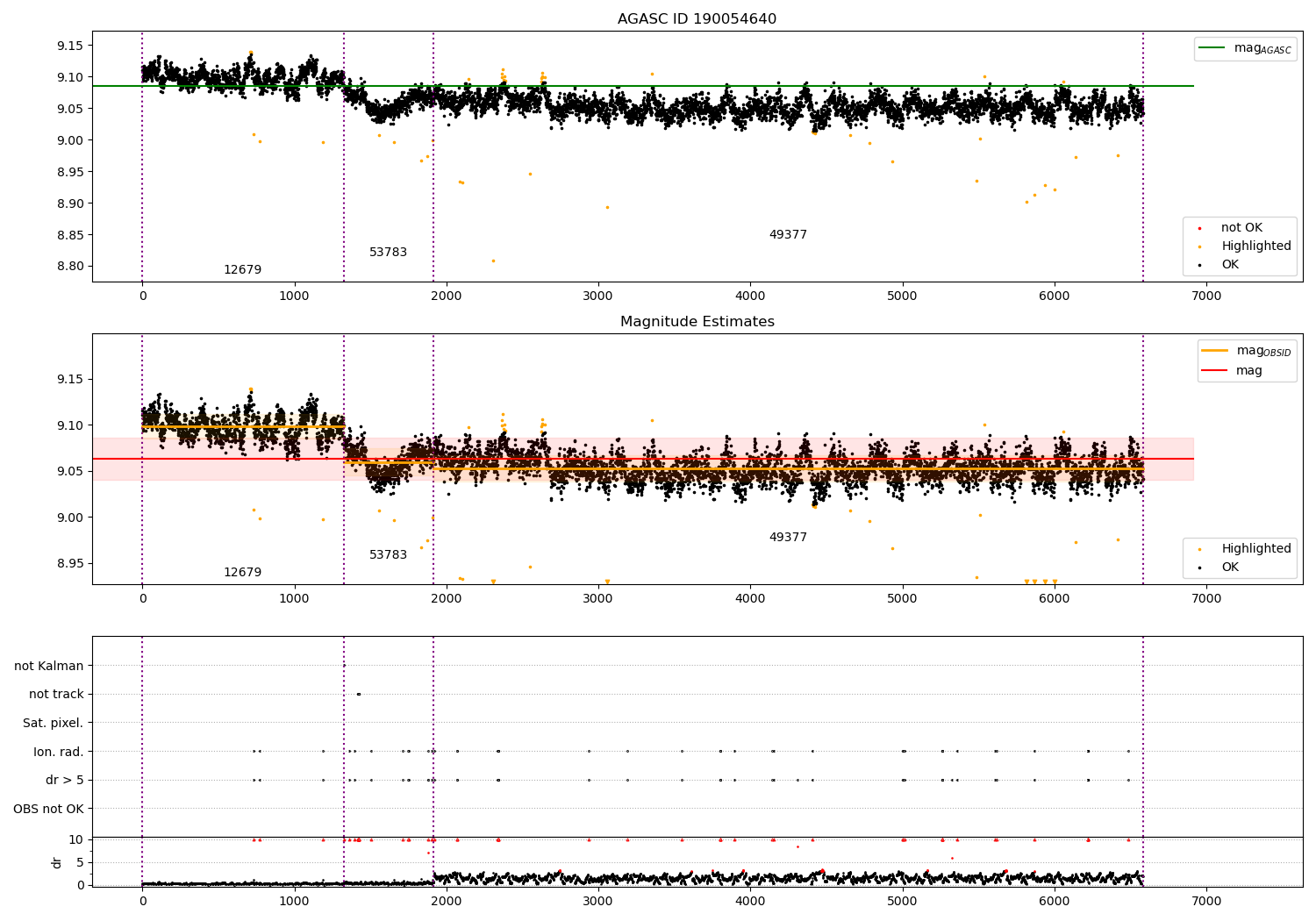The width and height of the screenshot is (1316, 921).
Task: Click the 3000 x-tick under Magnitude Estimates plot
Action: [598, 599]
